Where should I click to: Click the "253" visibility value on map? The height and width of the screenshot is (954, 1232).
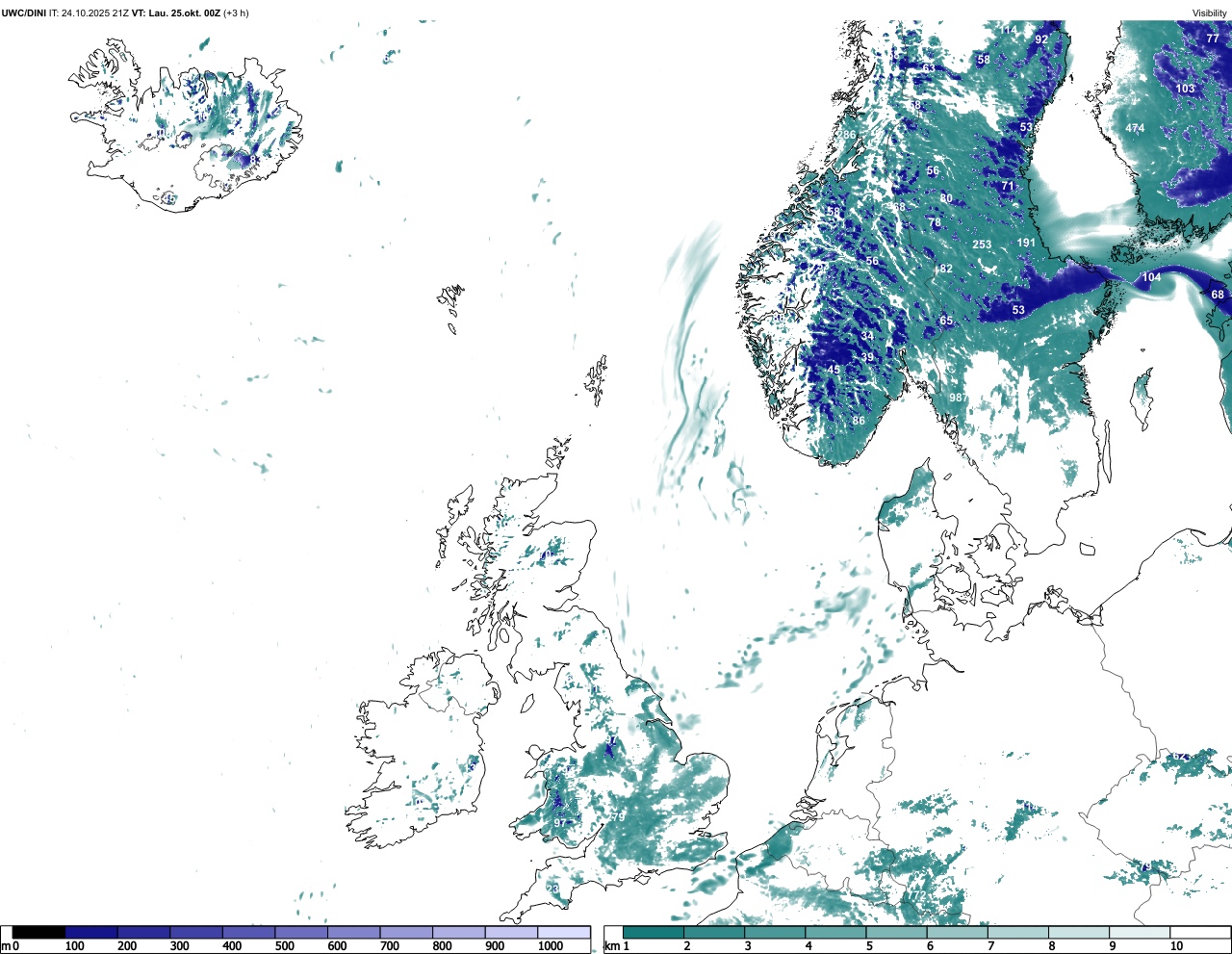982,245
